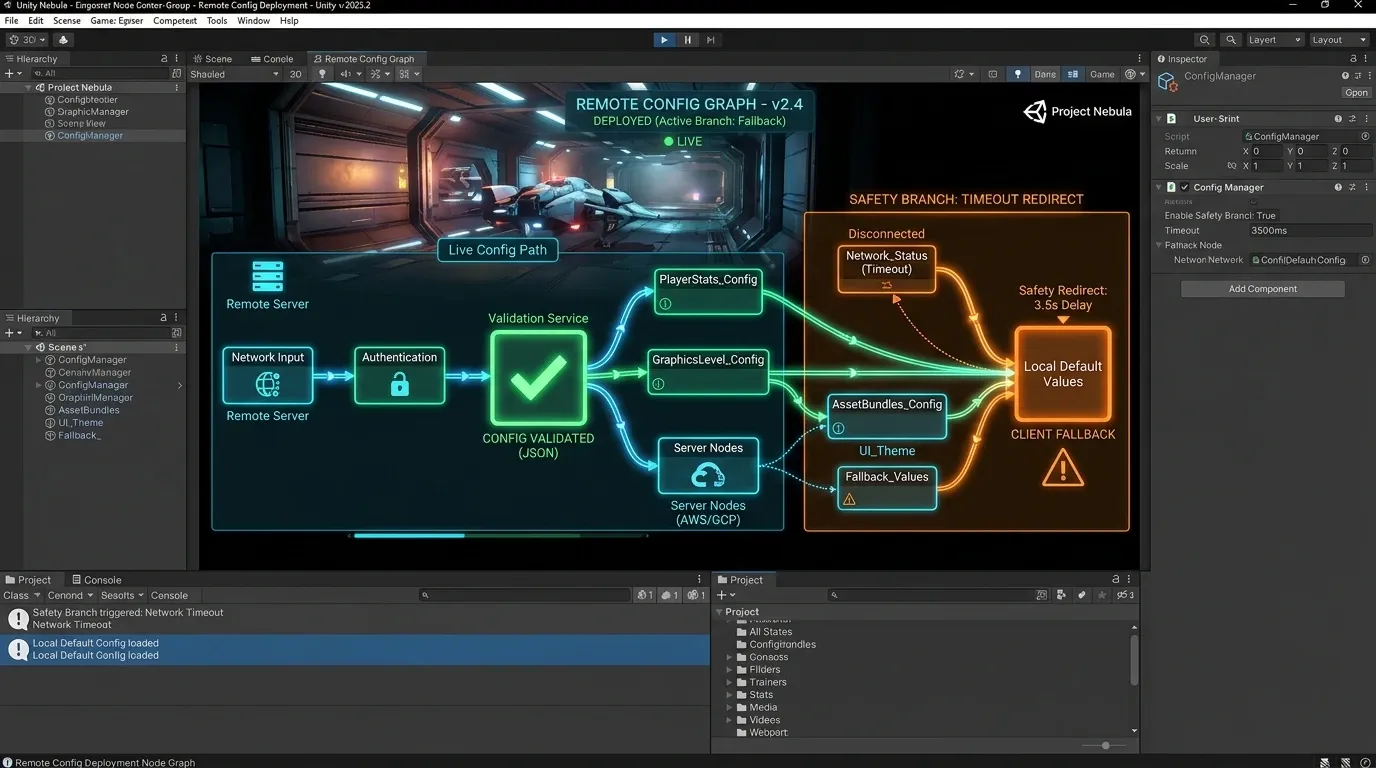Toggle the Config Manager component enabled checkbox

tap(1185, 187)
